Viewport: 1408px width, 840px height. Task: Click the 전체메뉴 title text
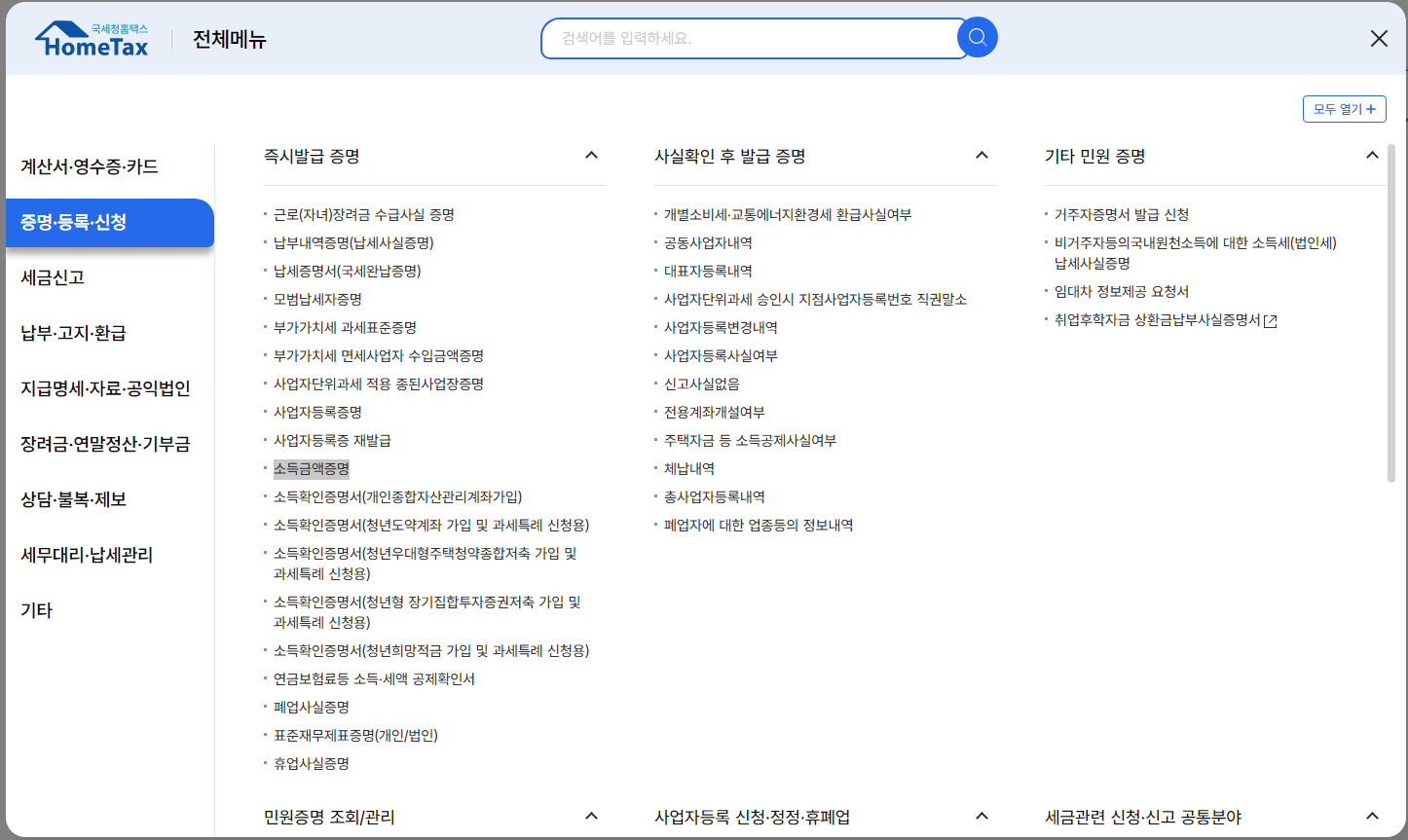point(230,39)
